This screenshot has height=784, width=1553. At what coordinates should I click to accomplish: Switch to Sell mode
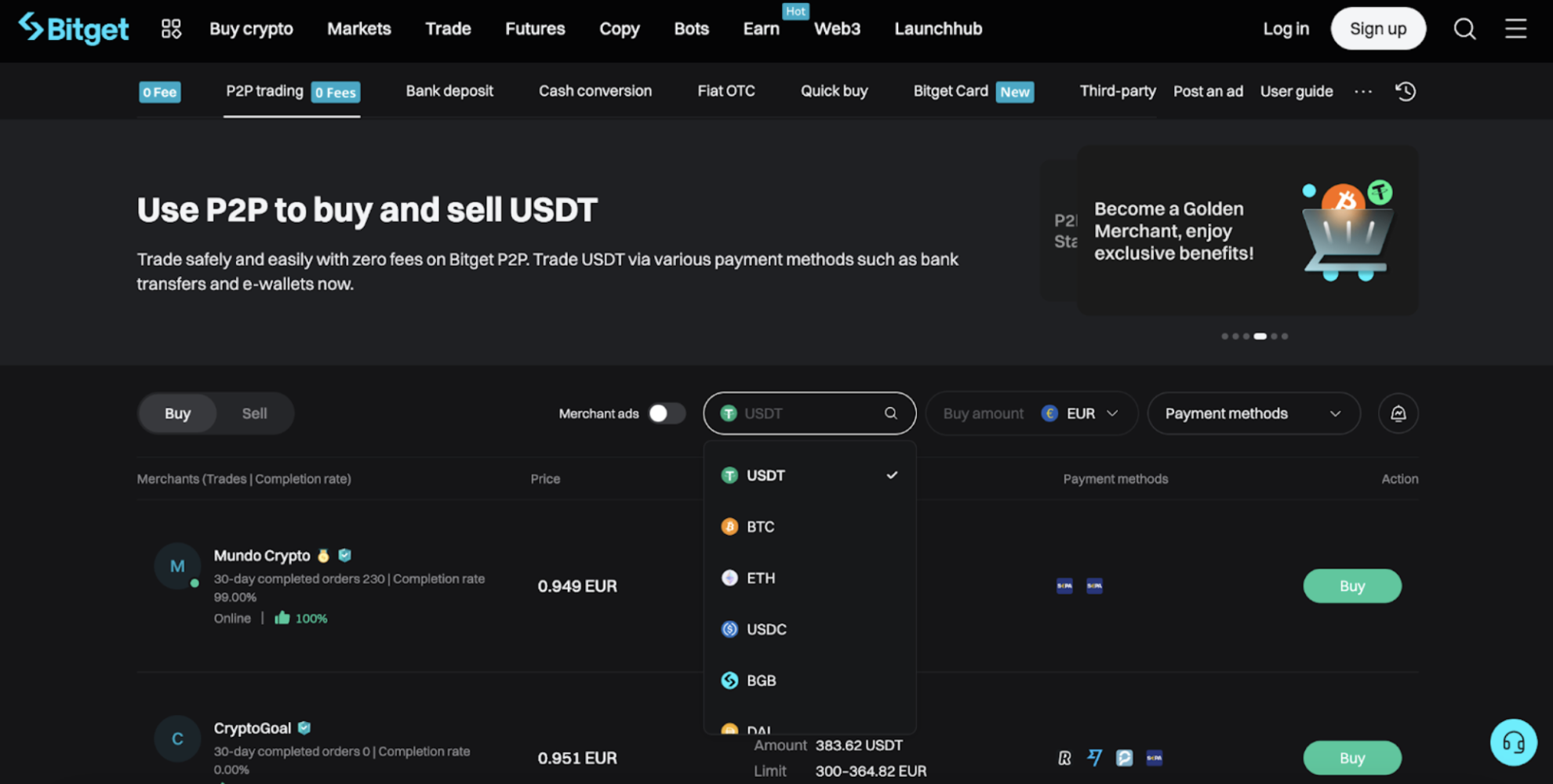pyautogui.click(x=254, y=413)
